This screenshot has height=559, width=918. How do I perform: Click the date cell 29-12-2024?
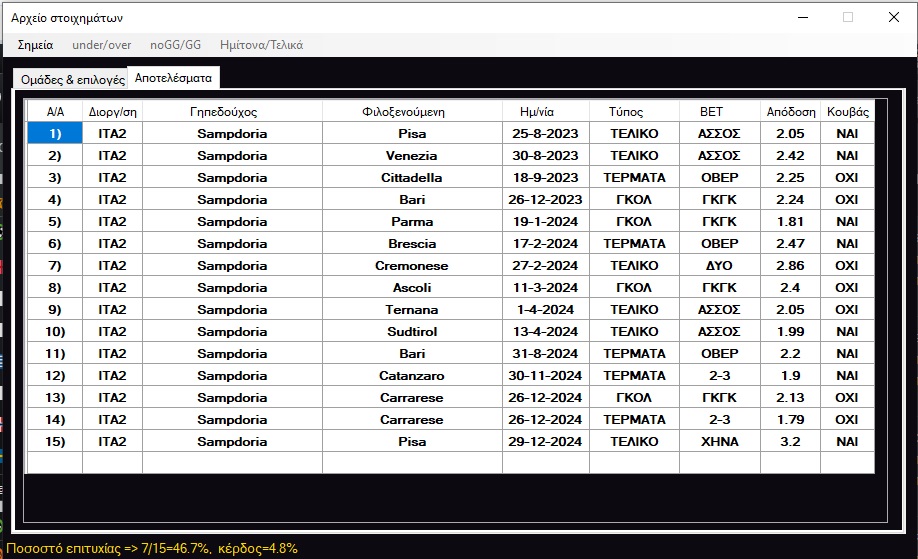545,442
